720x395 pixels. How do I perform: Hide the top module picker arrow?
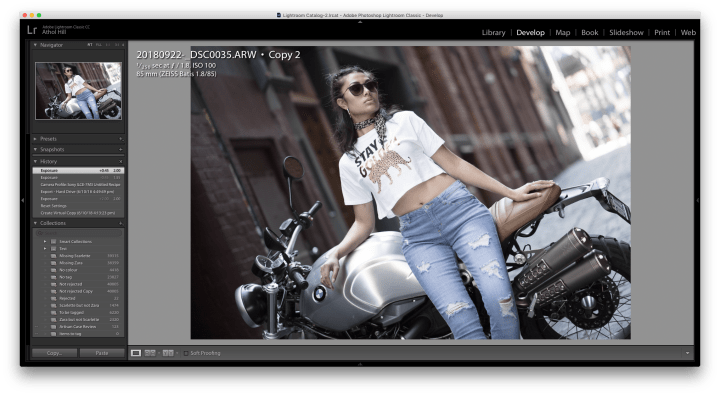pyautogui.click(x=360, y=22)
